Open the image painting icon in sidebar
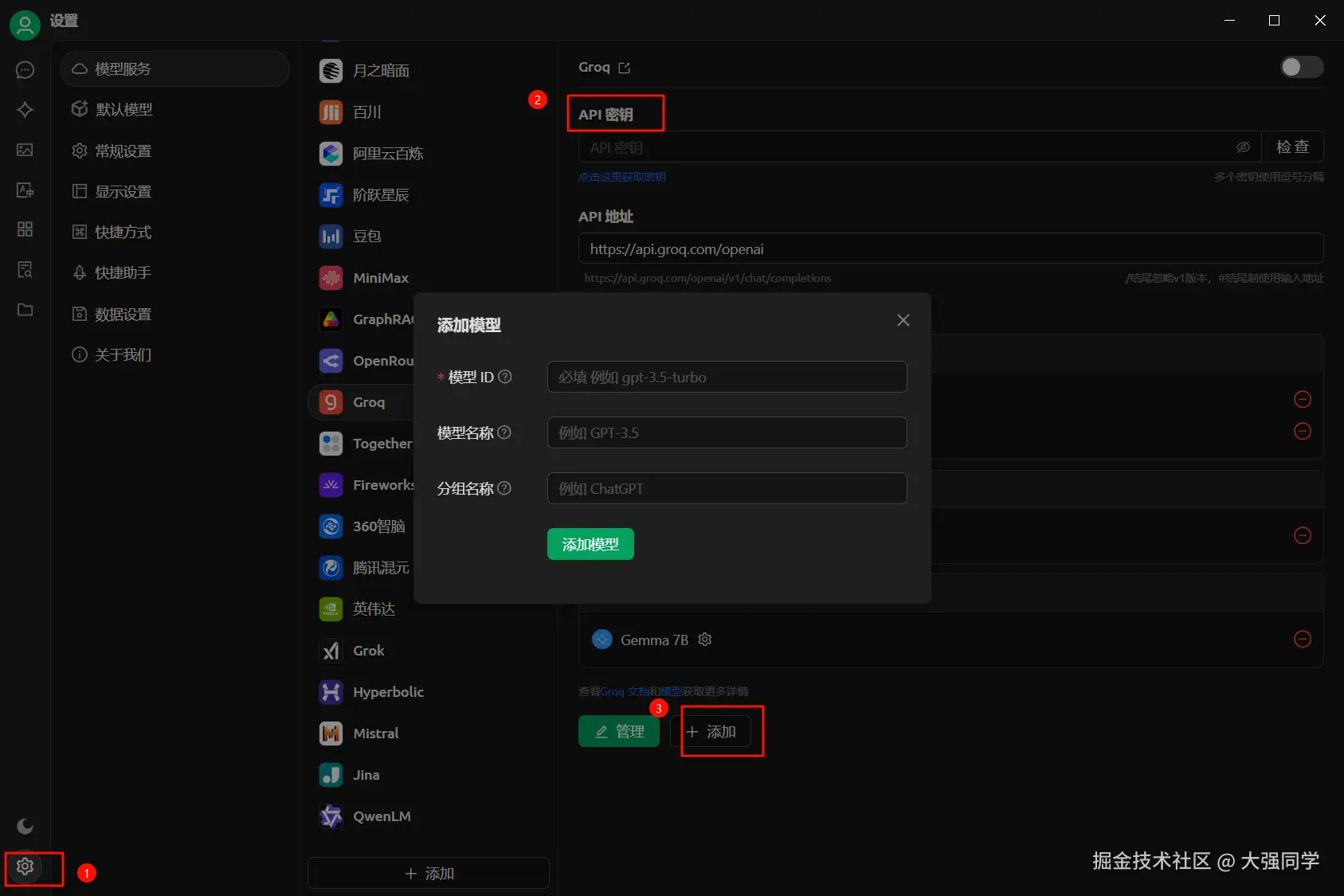Screen dimensions: 1344x896 click(25, 150)
